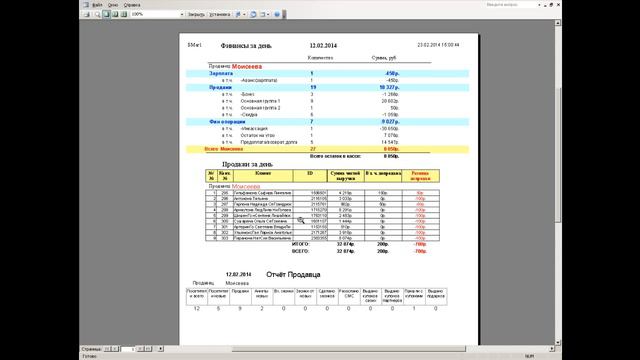640x360 pixels.
Task: Show the Database Window icon
Action: point(253,14)
